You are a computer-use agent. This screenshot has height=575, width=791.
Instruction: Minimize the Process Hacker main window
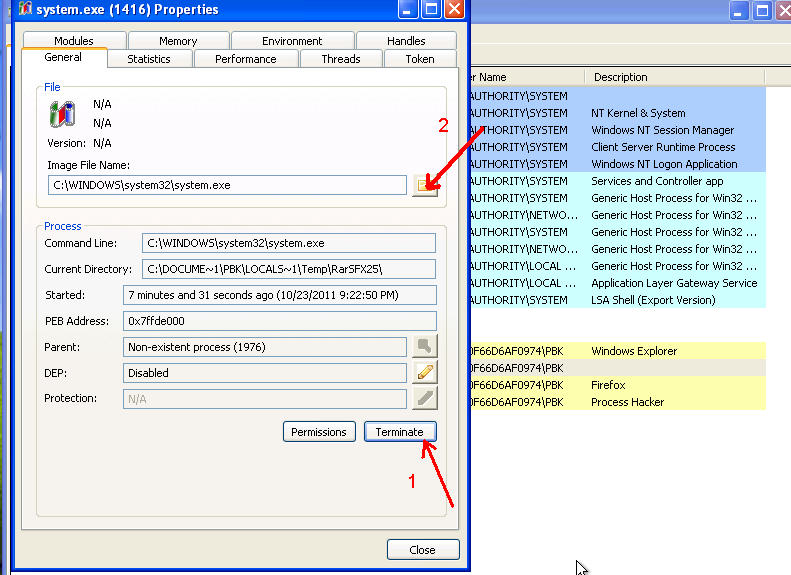coord(738,11)
